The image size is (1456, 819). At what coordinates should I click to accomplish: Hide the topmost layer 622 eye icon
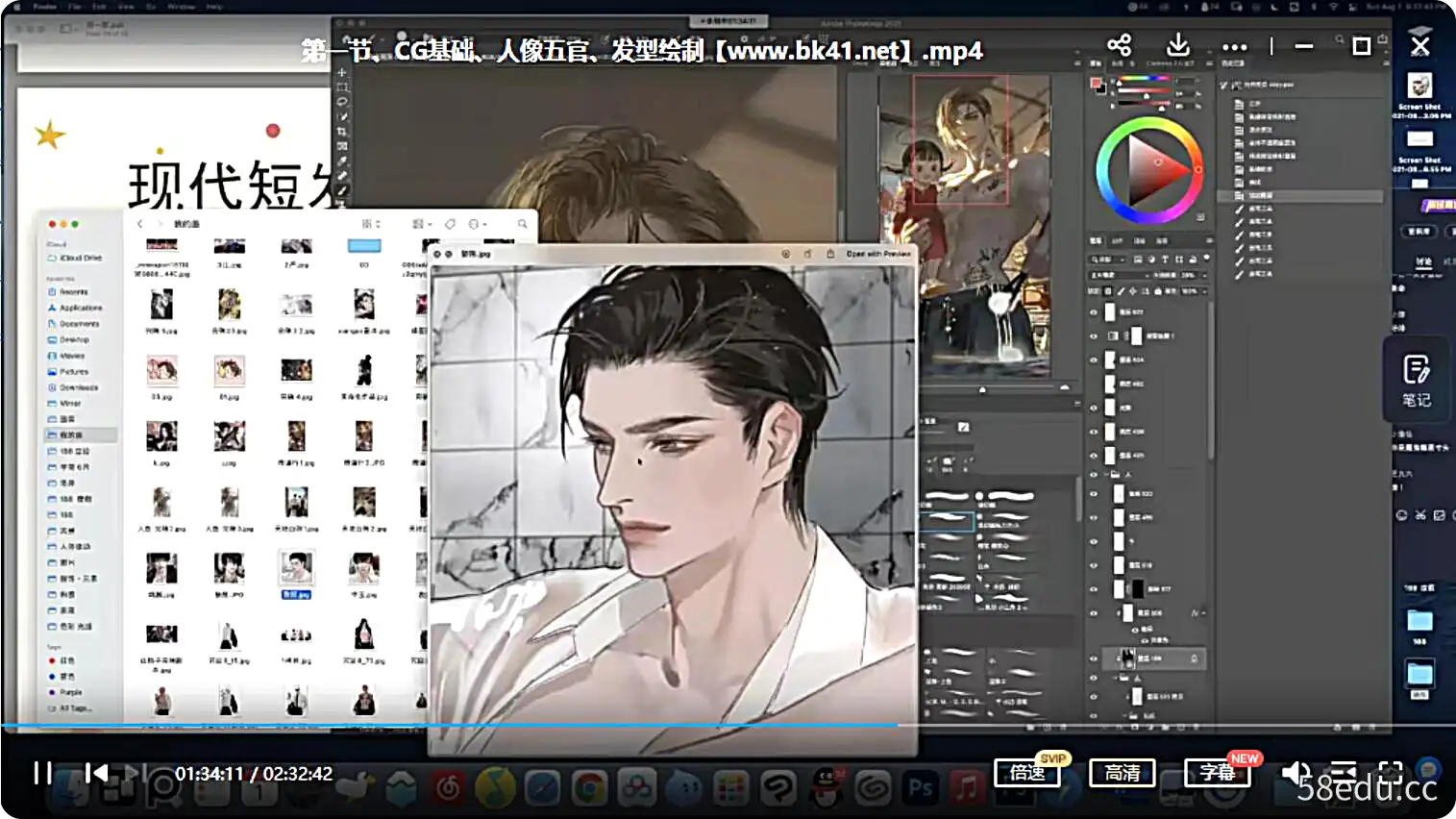(1094, 312)
